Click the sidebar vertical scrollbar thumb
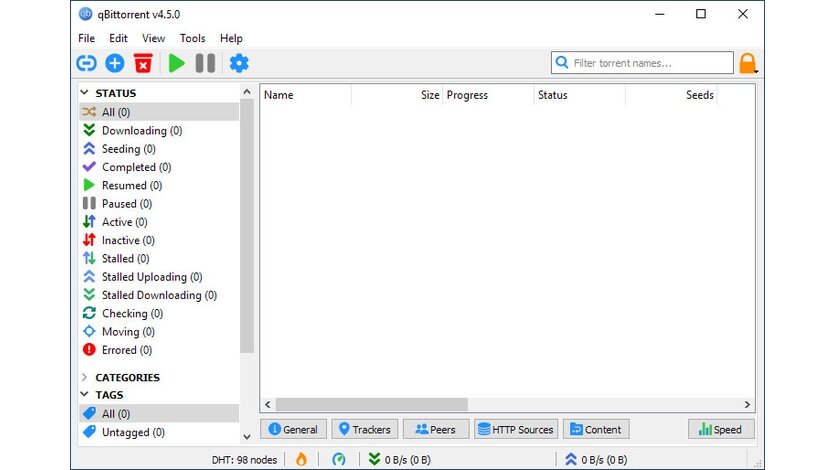The width and height of the screenshot is (836, 470). [x=247, y=226]
